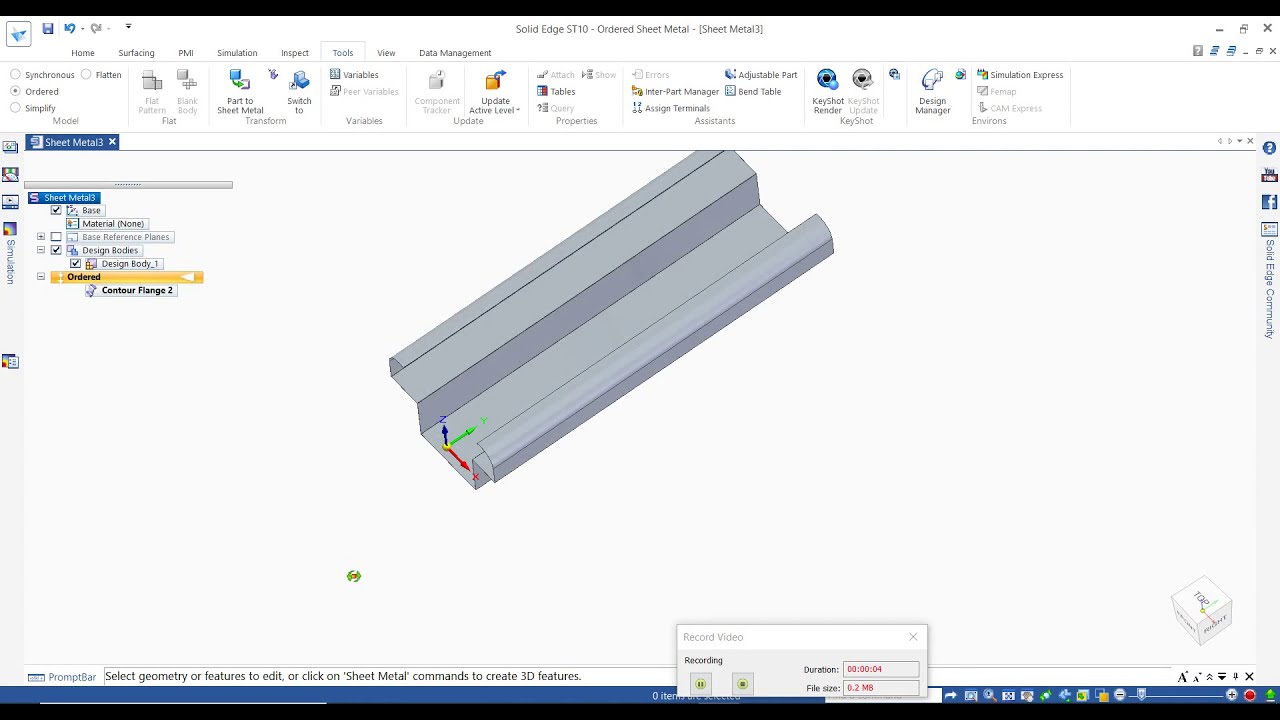Open the Adjustable Part assistant

click(x=761, y=74)
